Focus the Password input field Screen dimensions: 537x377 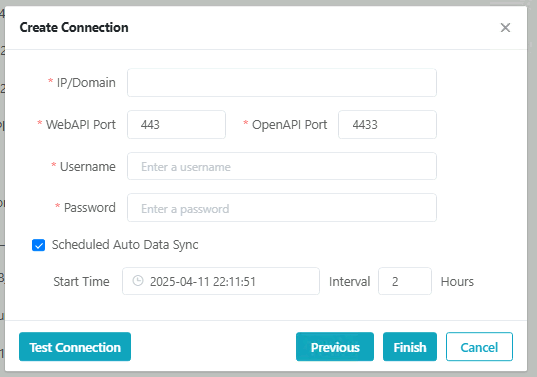tap(282, 208)
